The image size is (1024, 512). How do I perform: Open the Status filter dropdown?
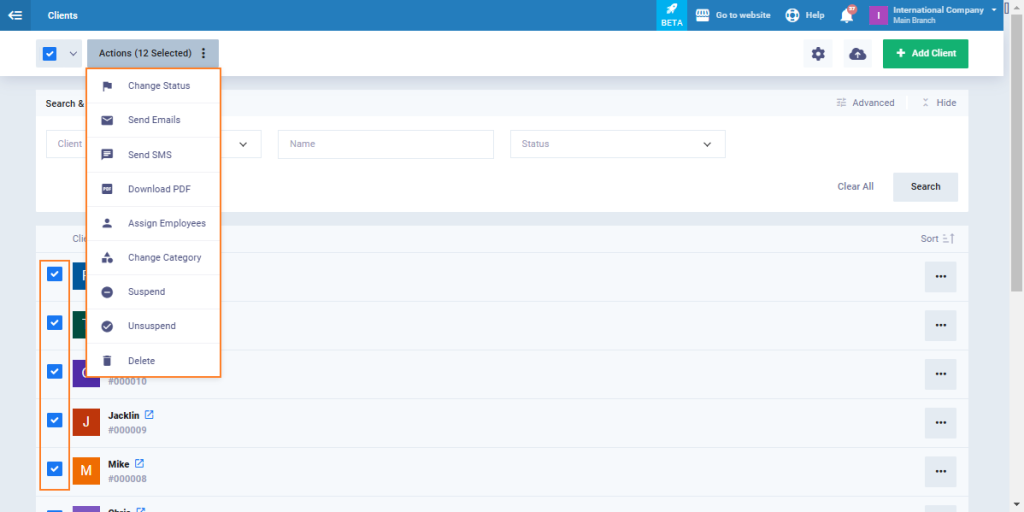tap(618, 144)
